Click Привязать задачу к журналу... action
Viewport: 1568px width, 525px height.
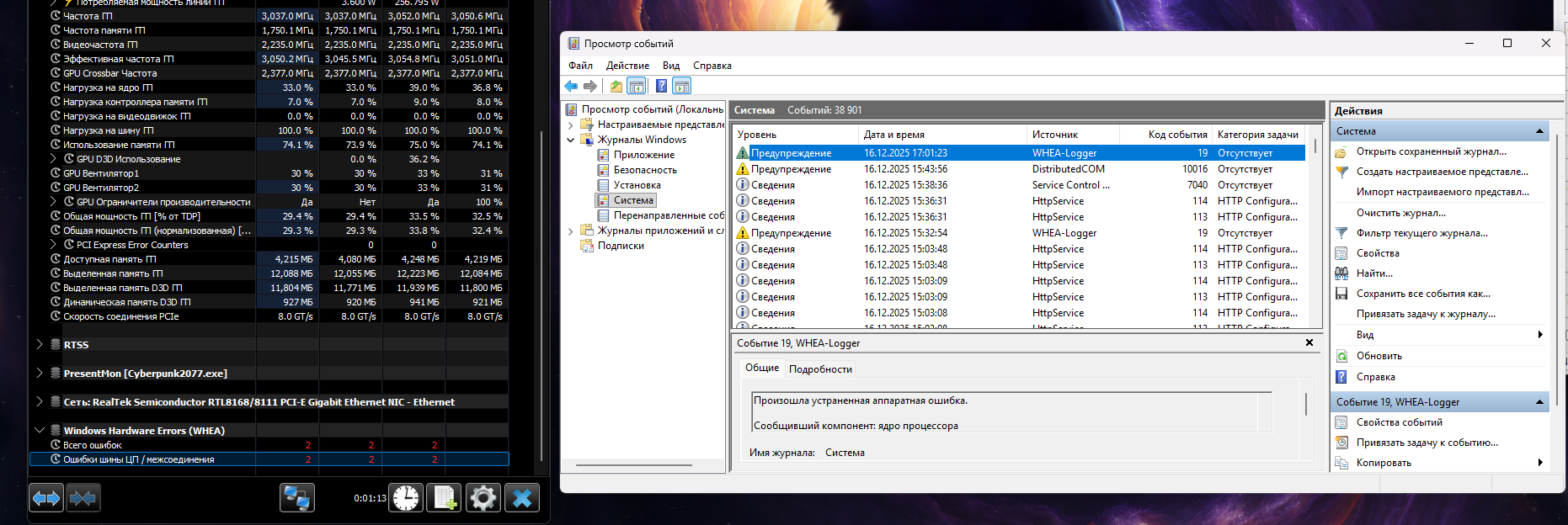point(1426,314)
